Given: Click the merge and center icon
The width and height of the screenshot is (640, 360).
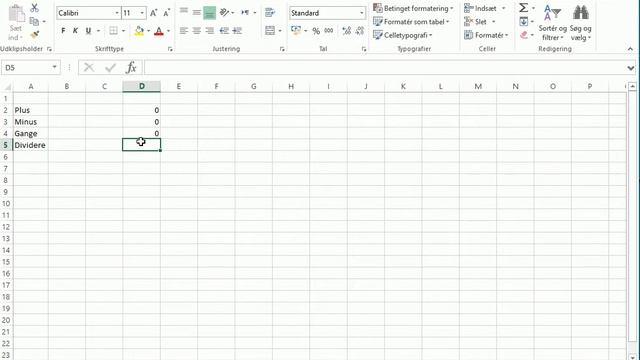Looking at the screenshot, I should click(270, 31).
